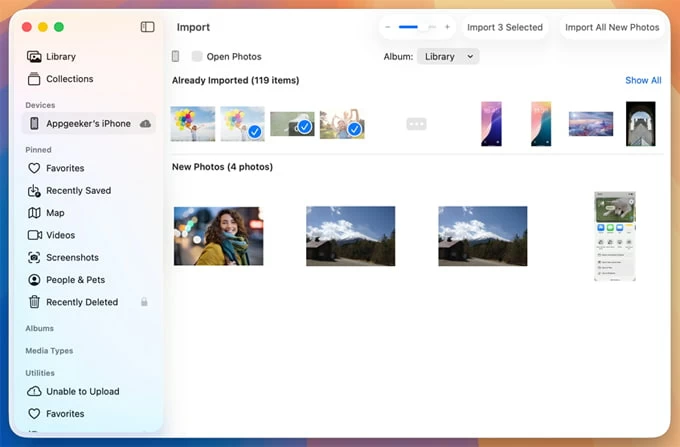Click the Library icon in sidebar
This screenshot has width=680, height=447.
click(x=34, y=57)
